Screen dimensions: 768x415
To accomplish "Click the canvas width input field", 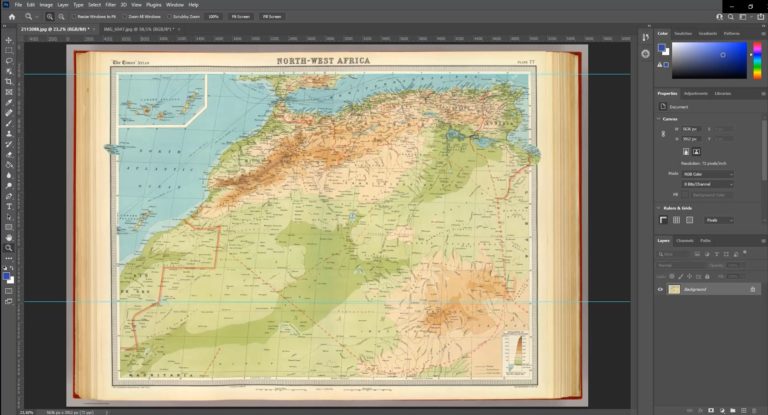I will click(x=692, y=129).
